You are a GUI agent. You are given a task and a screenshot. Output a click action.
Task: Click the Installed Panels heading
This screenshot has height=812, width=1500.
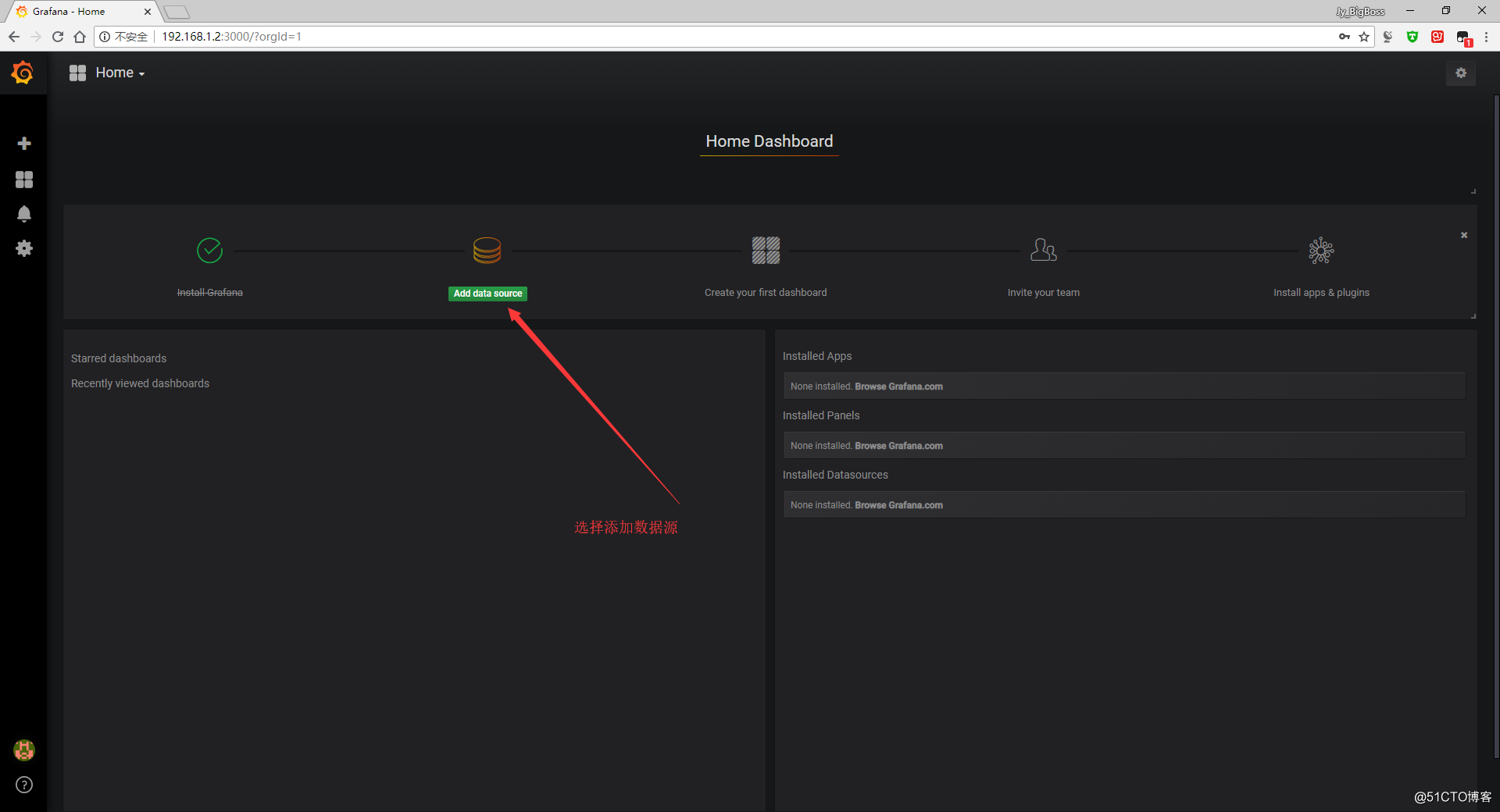tap(821, 415)
